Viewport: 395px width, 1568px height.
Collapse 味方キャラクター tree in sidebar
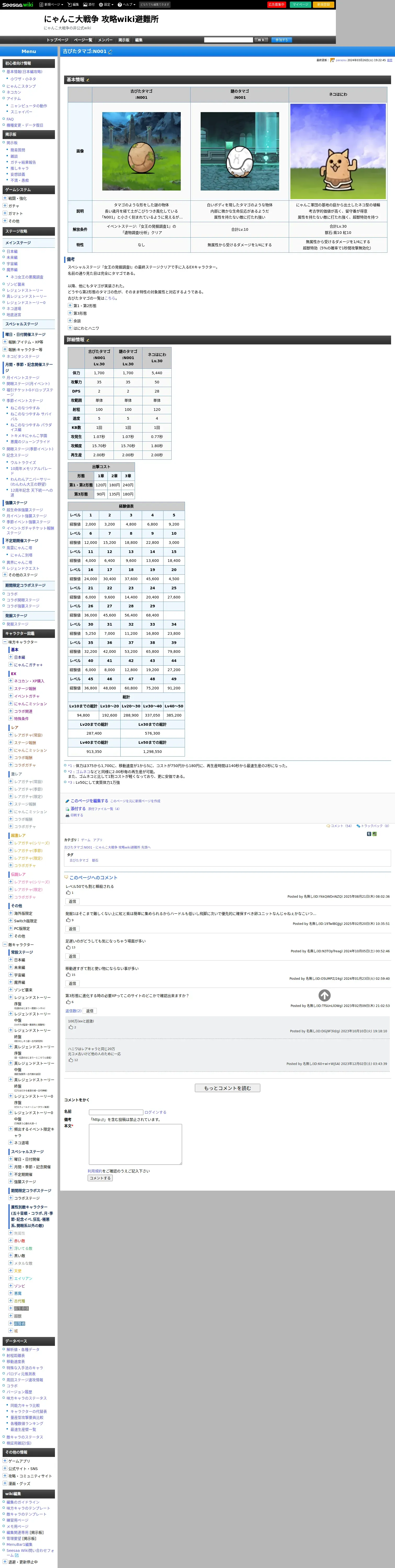click(x=5, y=642)
